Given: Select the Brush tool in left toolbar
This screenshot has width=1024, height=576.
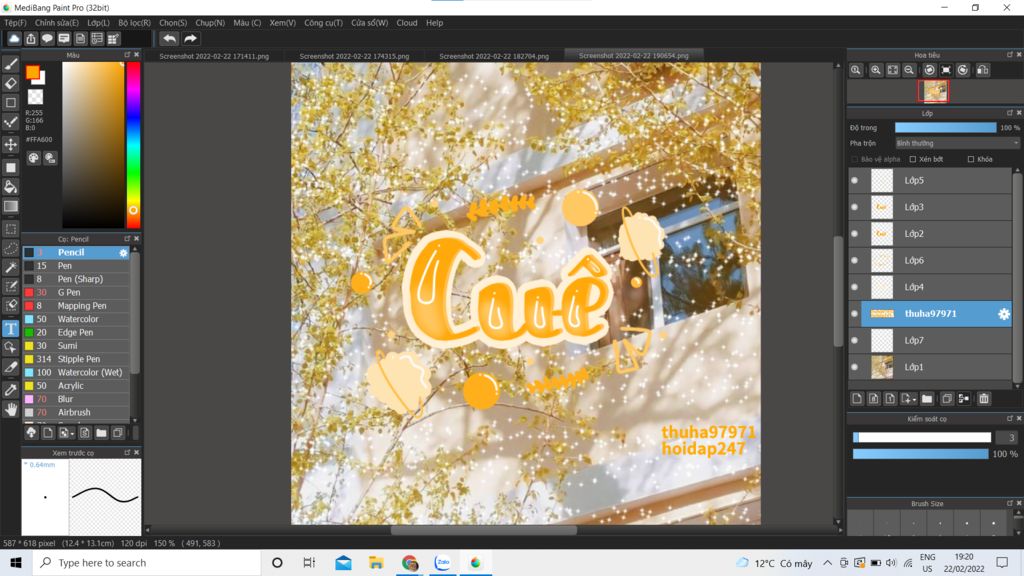Looking at the screenshot, I should click(x=11, y=63).
